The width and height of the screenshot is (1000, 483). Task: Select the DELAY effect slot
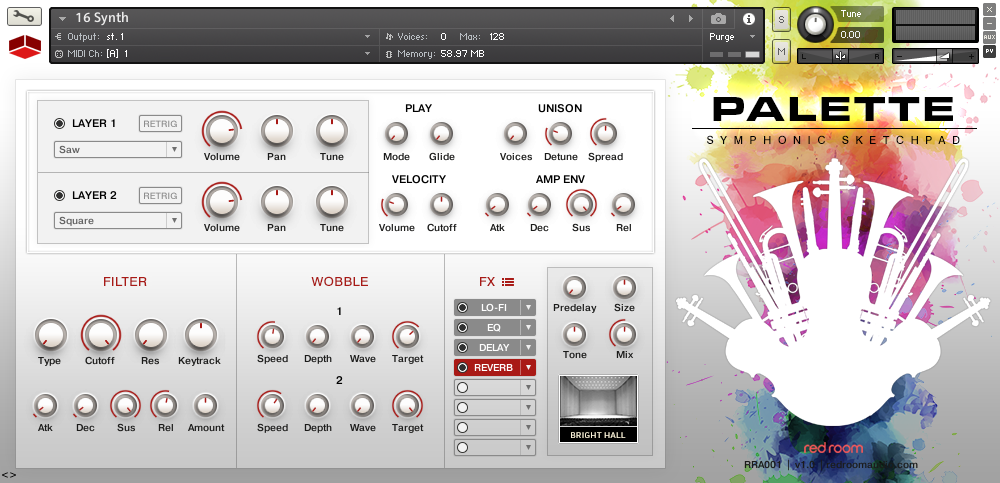click(x=494, y=348)
